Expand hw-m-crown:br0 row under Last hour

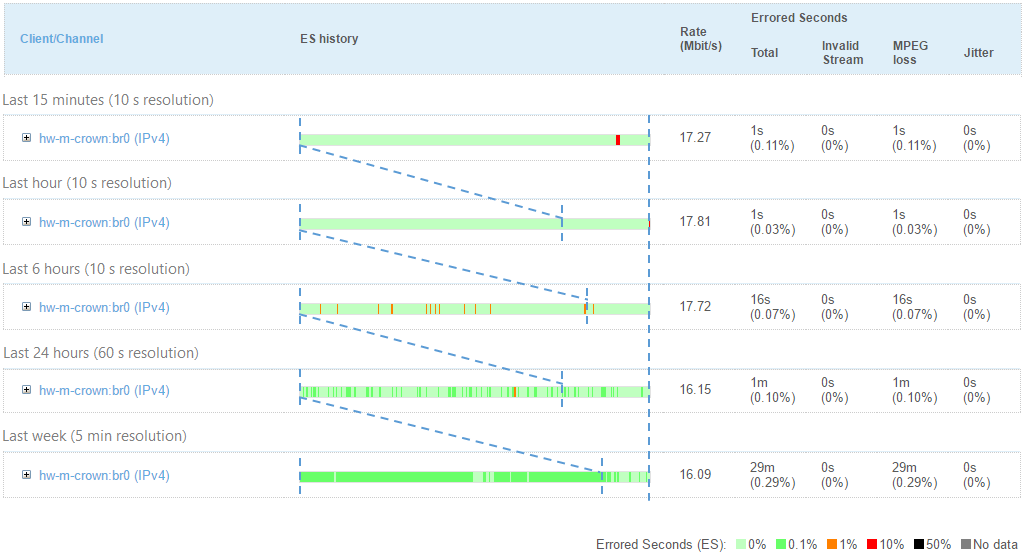[26, 222]
